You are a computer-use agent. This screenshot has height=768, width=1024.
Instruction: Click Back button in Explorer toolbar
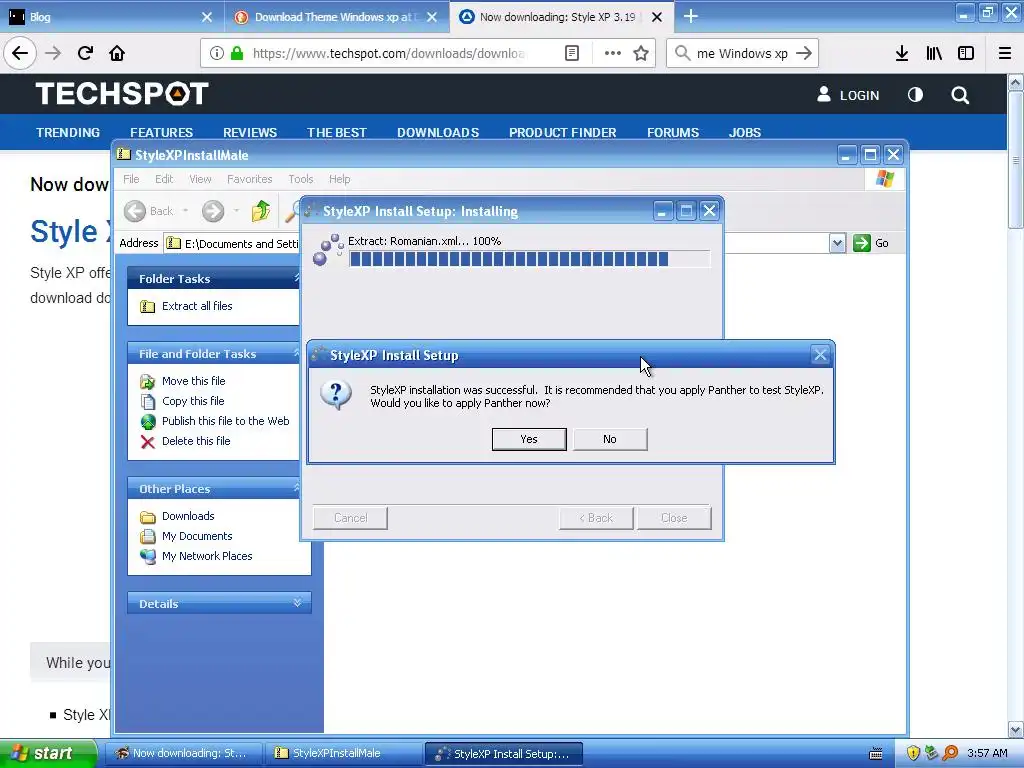(x=149, y=211)
